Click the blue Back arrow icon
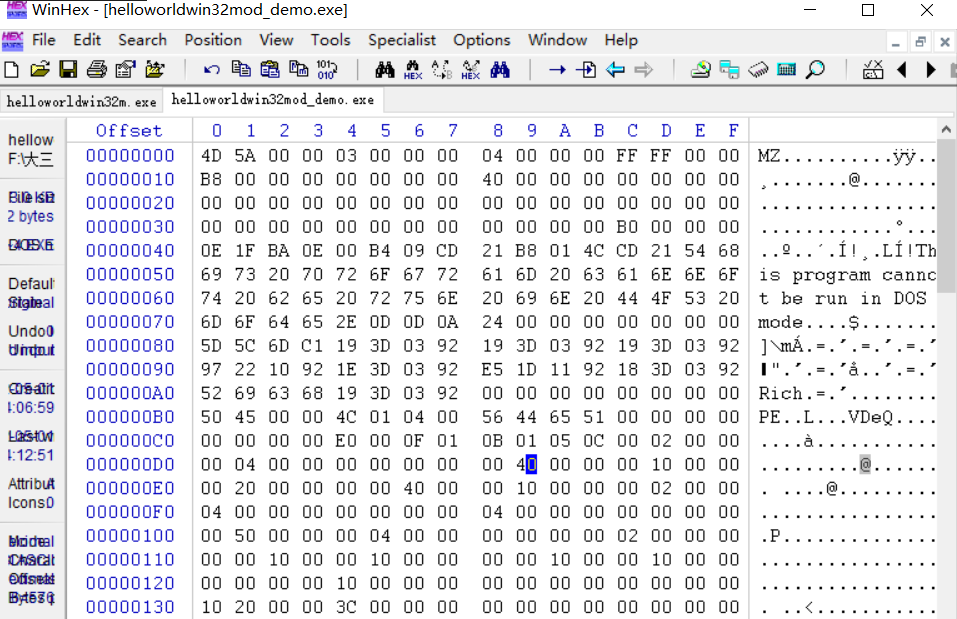This screenshot has width=957, height=619. point(615,70)
